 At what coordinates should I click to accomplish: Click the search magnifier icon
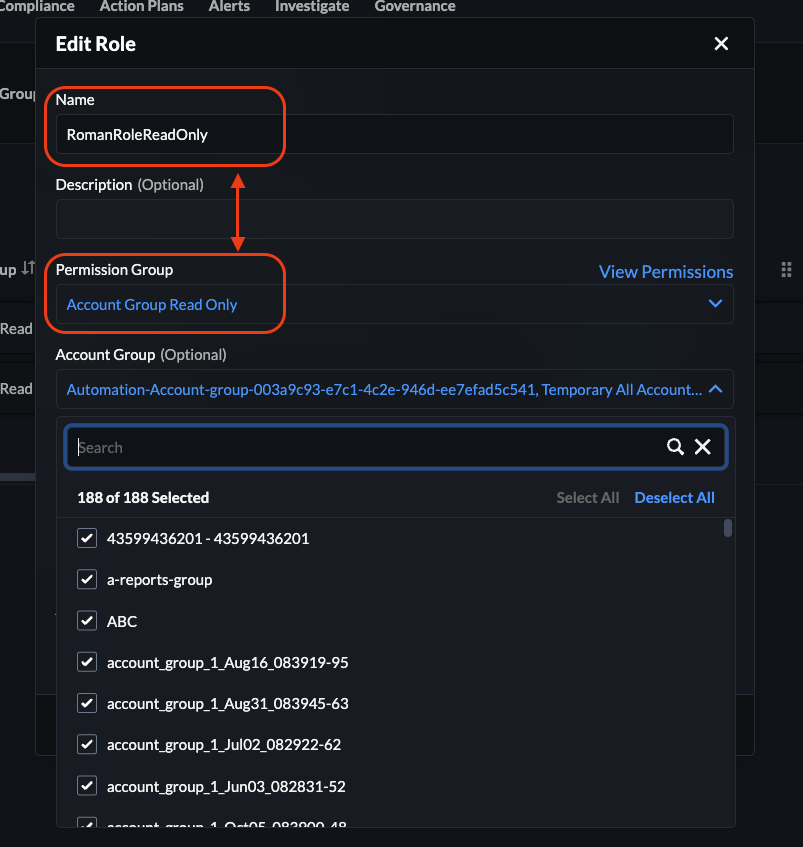tap(676, 447)
